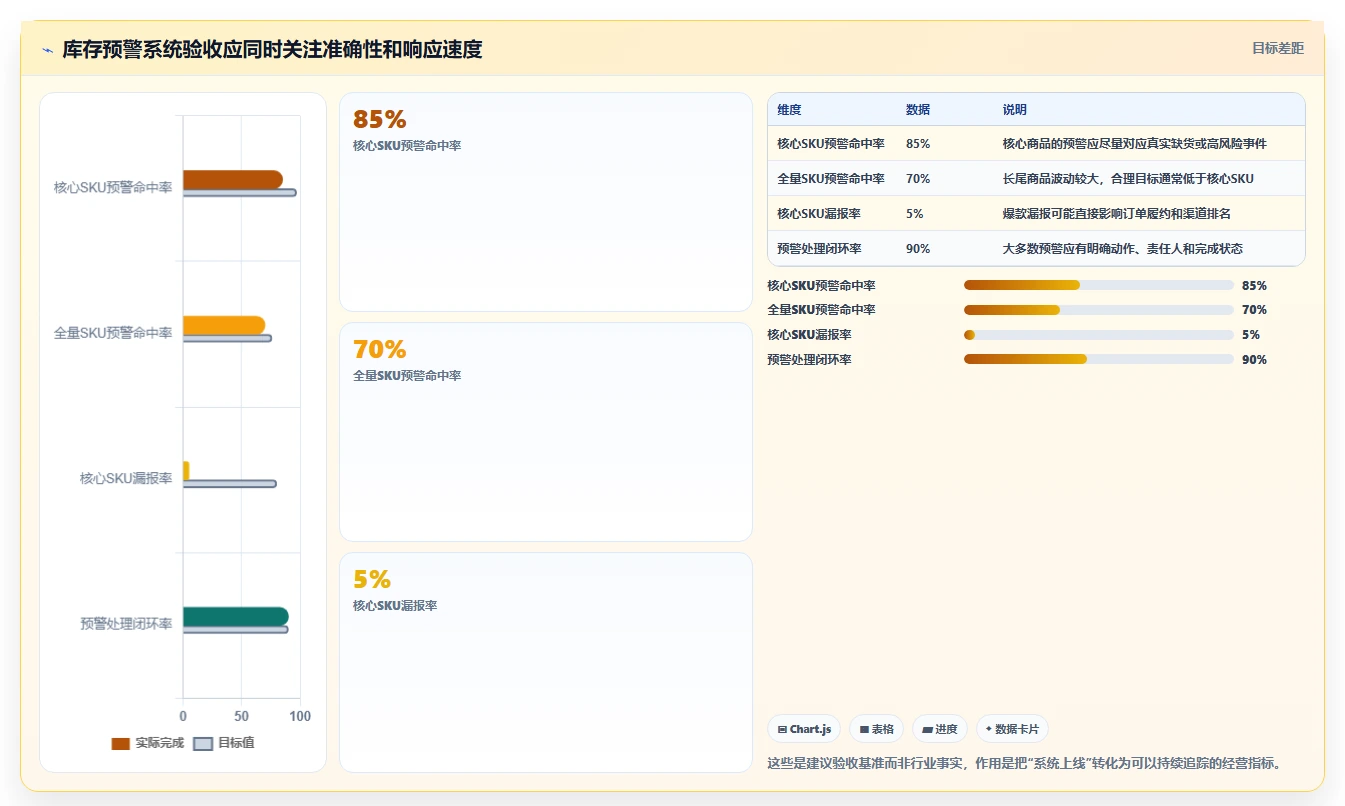Click the 数据 table column header
Image resolution: width=1345 pixels, height=806 pixels.
click(918, 110)
